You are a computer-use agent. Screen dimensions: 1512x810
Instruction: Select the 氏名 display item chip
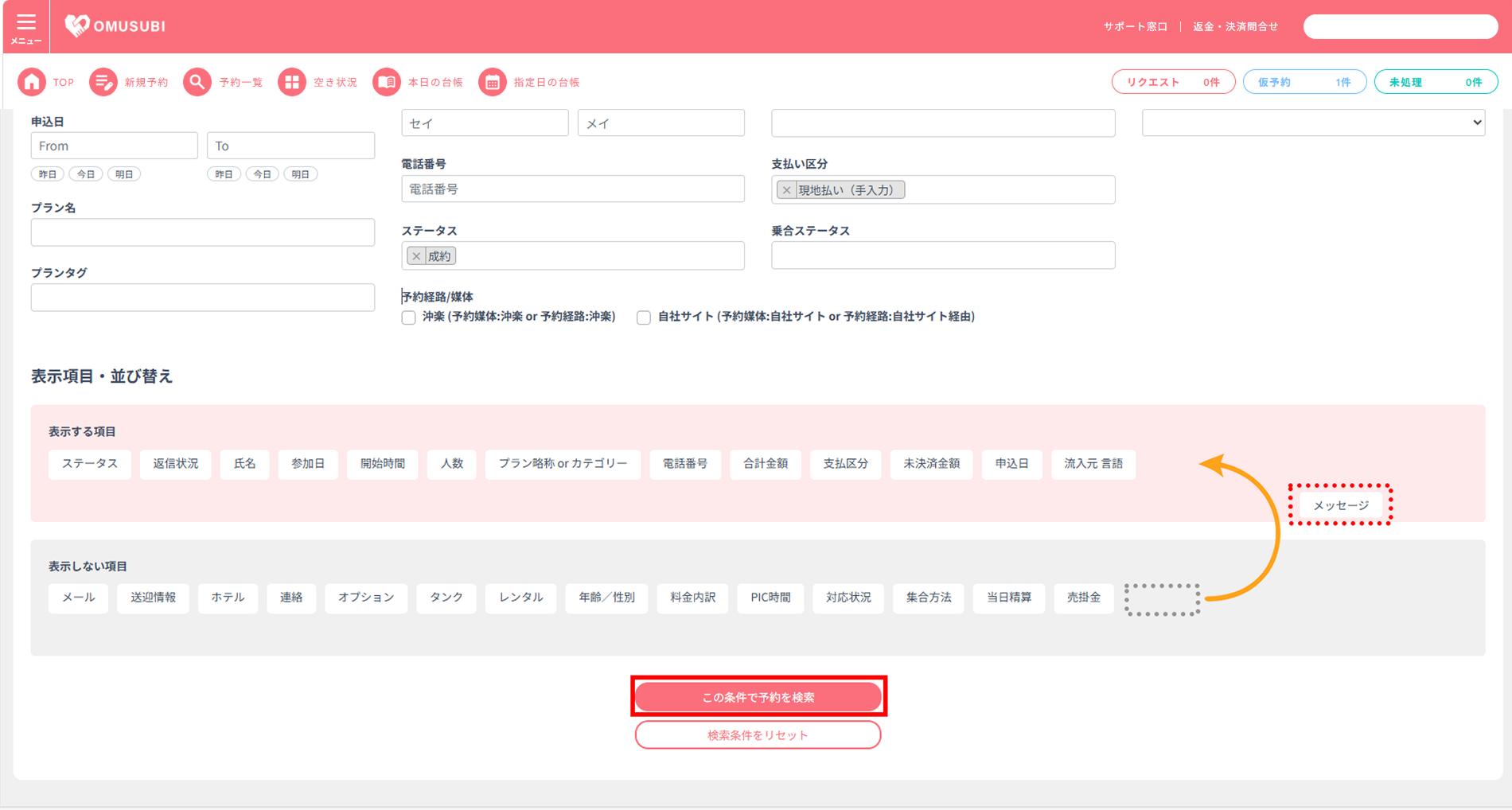[245, 464]
